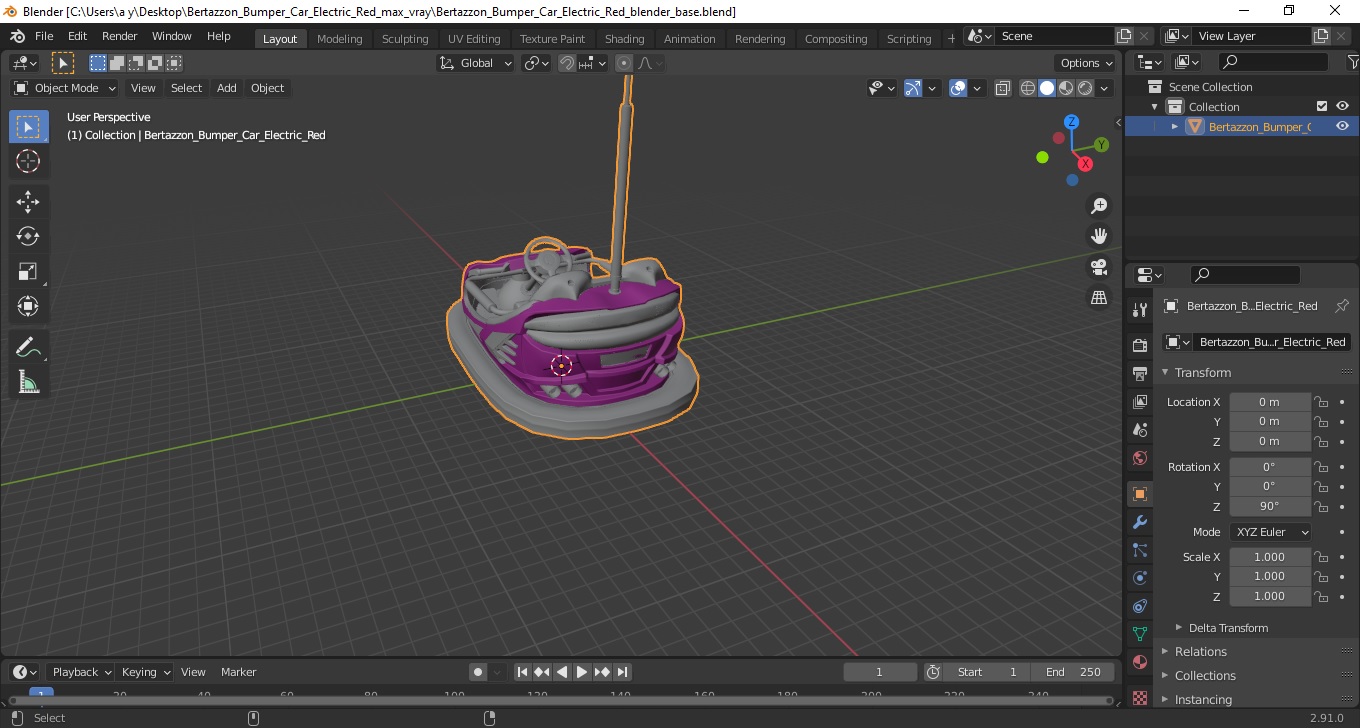
Task: Choose the Measure tool
Action: point(28,382)
